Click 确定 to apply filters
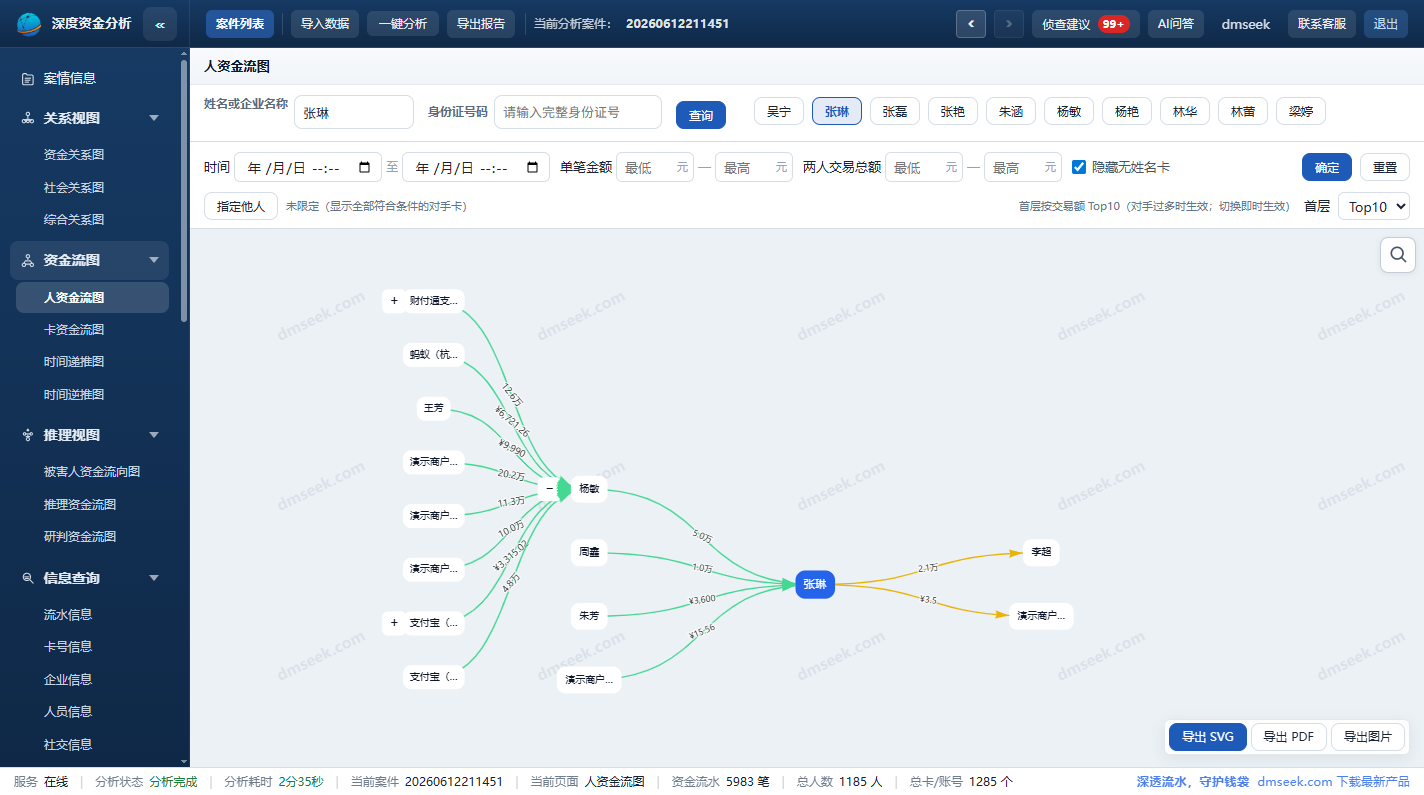Viewport: 1424px width, 795px height. pyautogui.click(x=1327, y=167)
